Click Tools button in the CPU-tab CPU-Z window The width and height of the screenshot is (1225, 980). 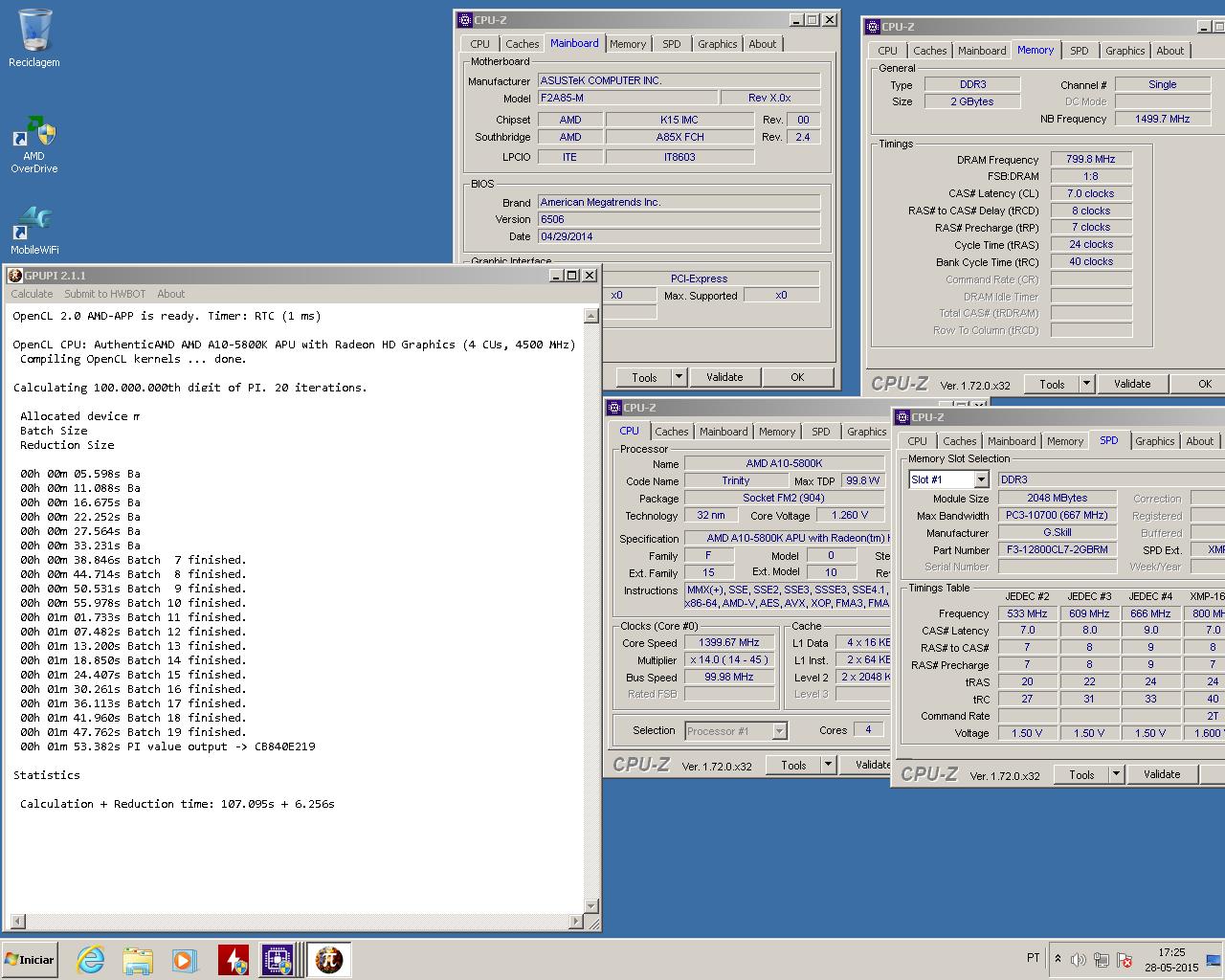coord(793,765)
